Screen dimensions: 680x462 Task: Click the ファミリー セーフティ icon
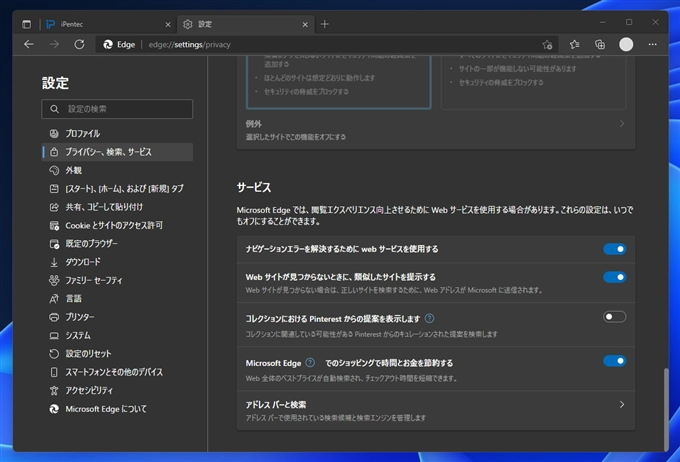click(54, 281)
